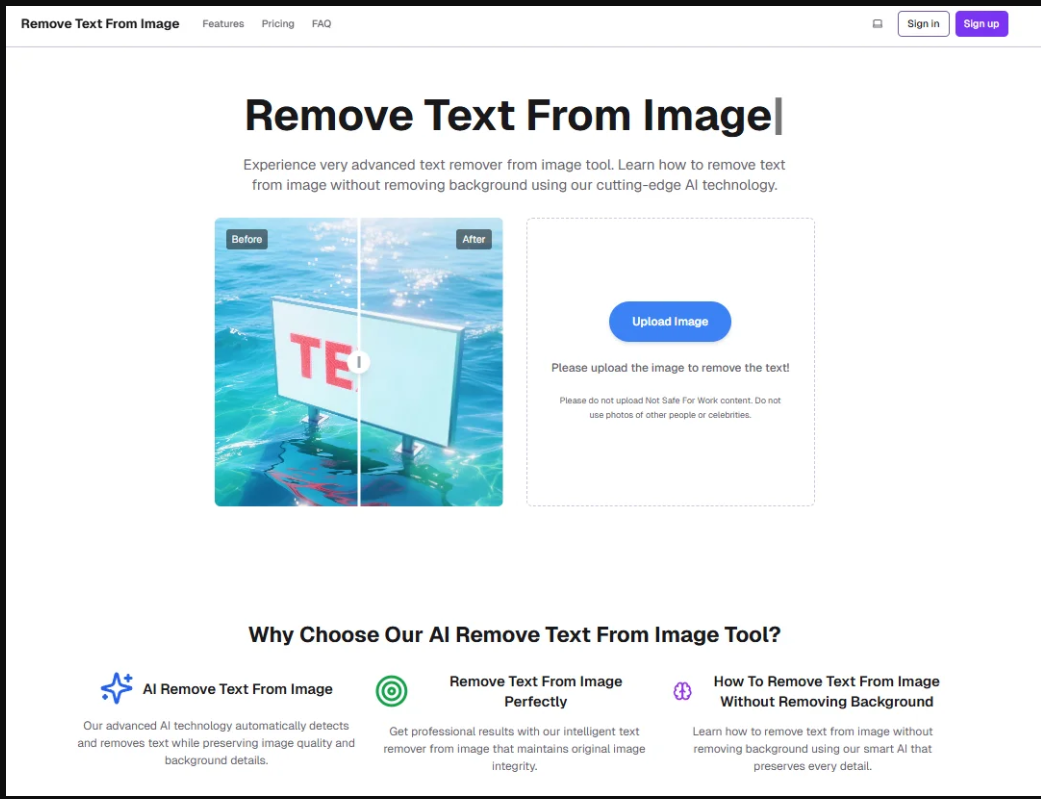Open the Features nav item
The image size is (1041, 799).
223,24
